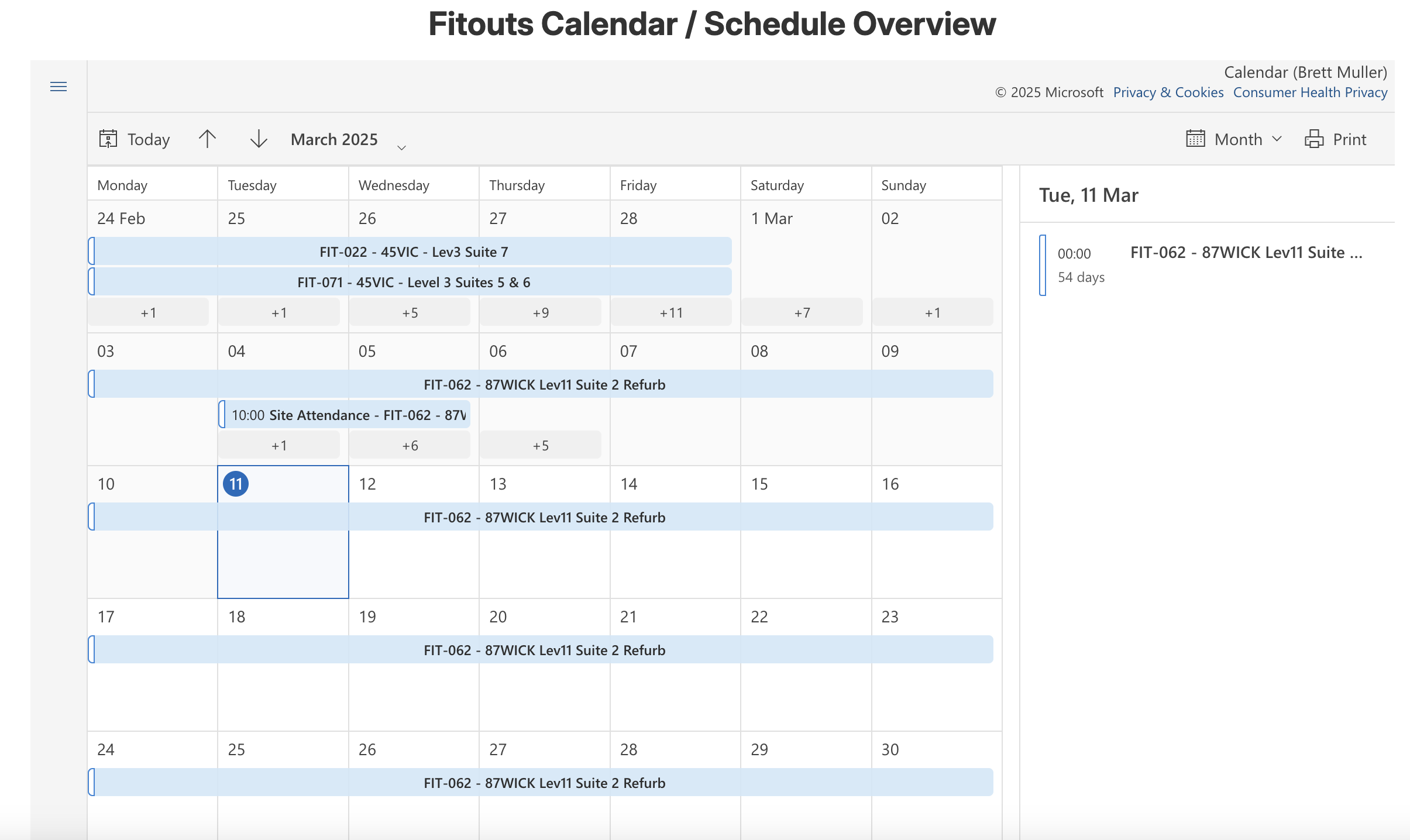The width and height of the screenshot is (1410, 840).
Task: Select today's date 11 in the calendar
Action: 236,484
